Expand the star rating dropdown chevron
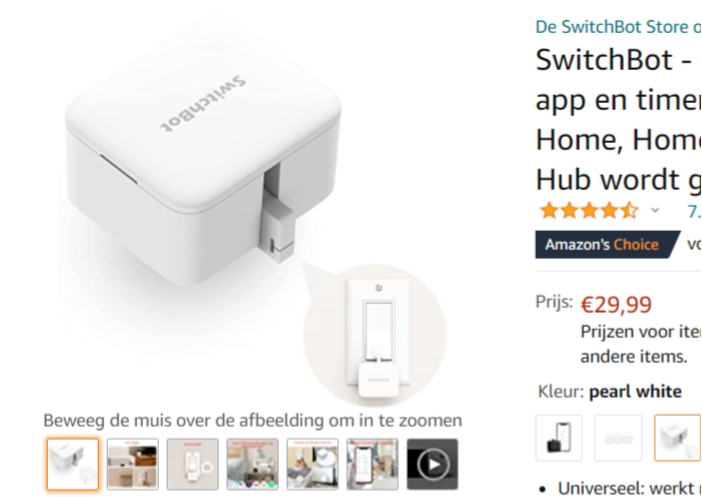Viewport: 702px width, 497px height. coord(655,210)
